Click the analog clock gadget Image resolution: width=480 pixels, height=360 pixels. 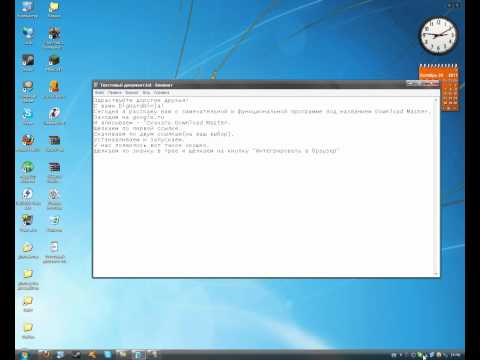pos(438,36)
